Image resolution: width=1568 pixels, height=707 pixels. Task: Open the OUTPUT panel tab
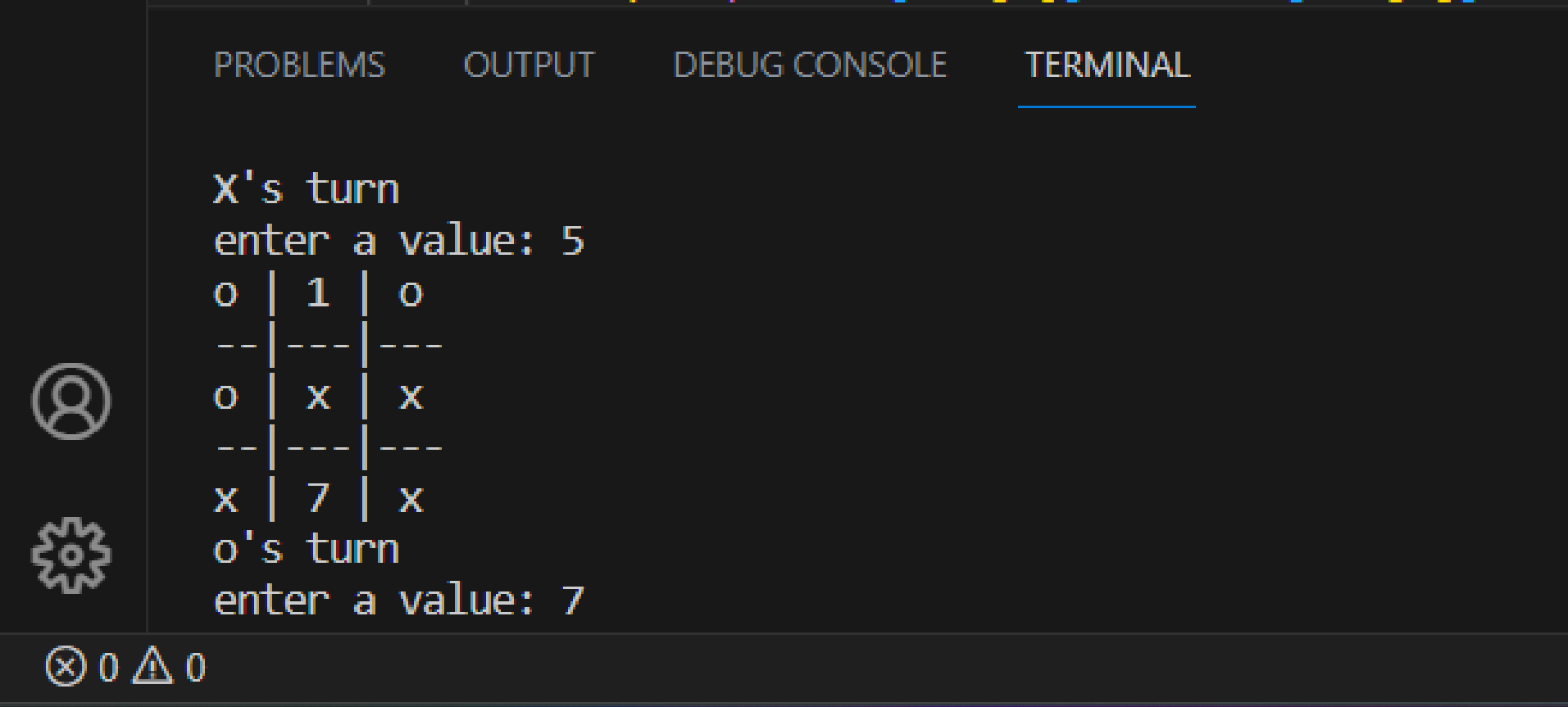(x=529, y=66)
